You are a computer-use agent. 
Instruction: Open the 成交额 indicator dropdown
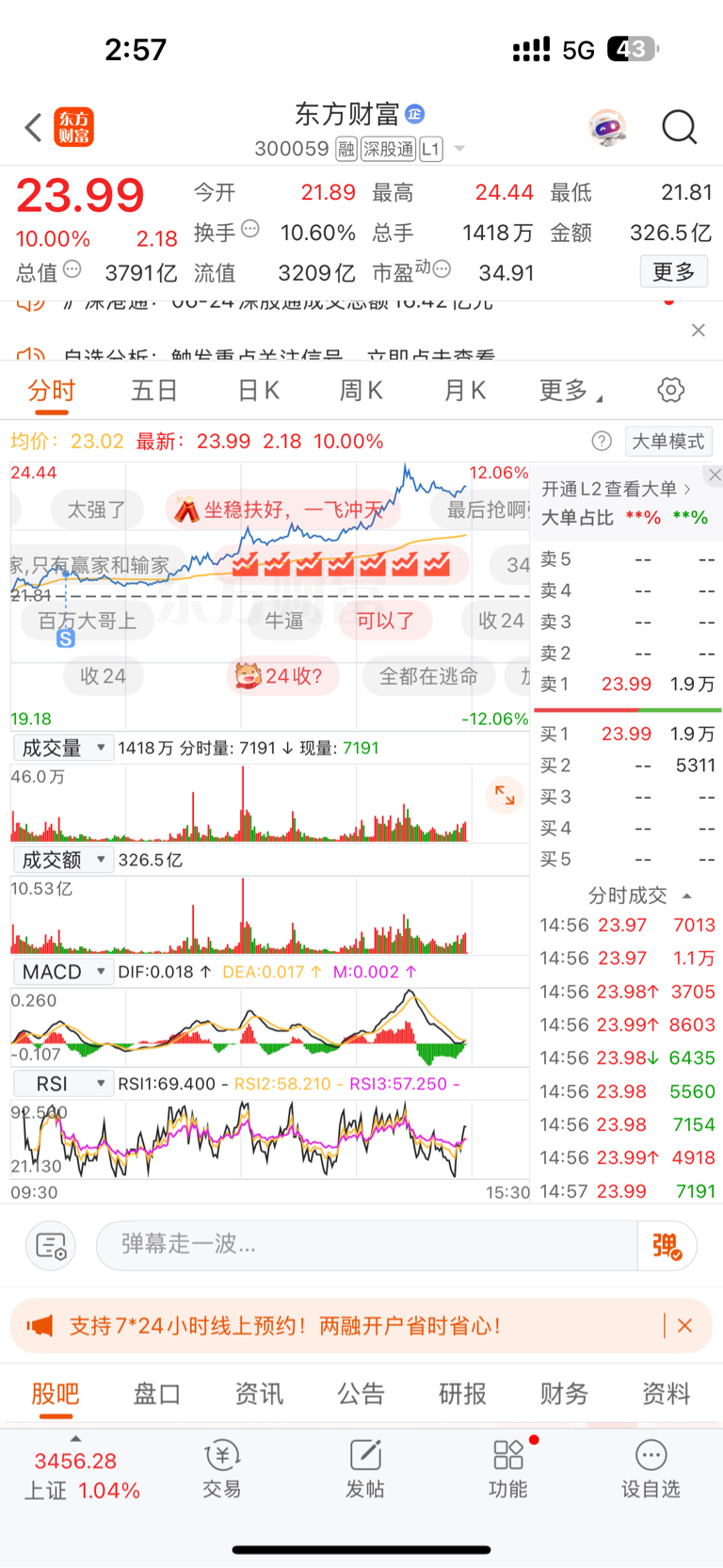pyautogui.click(x=62, y=860)
